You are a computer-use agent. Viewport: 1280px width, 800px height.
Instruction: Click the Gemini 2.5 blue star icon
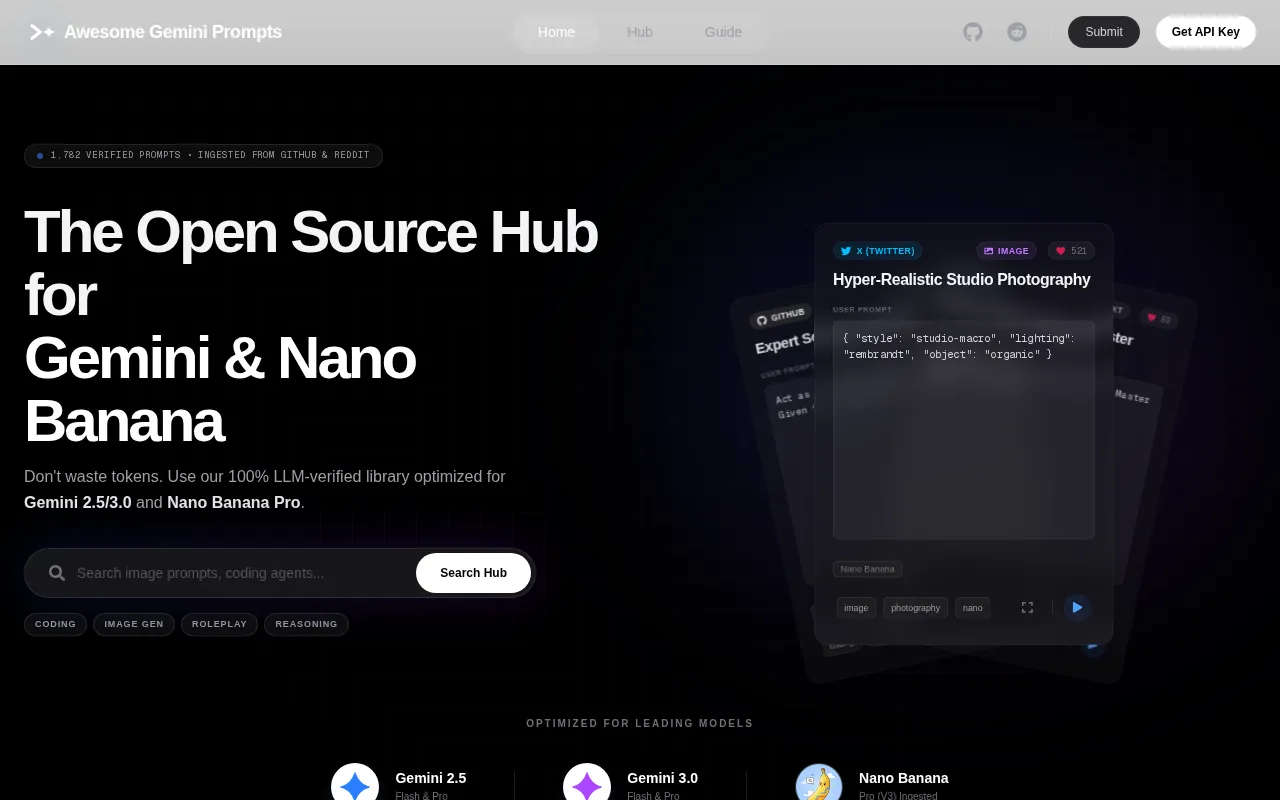[x=355, y=786]
